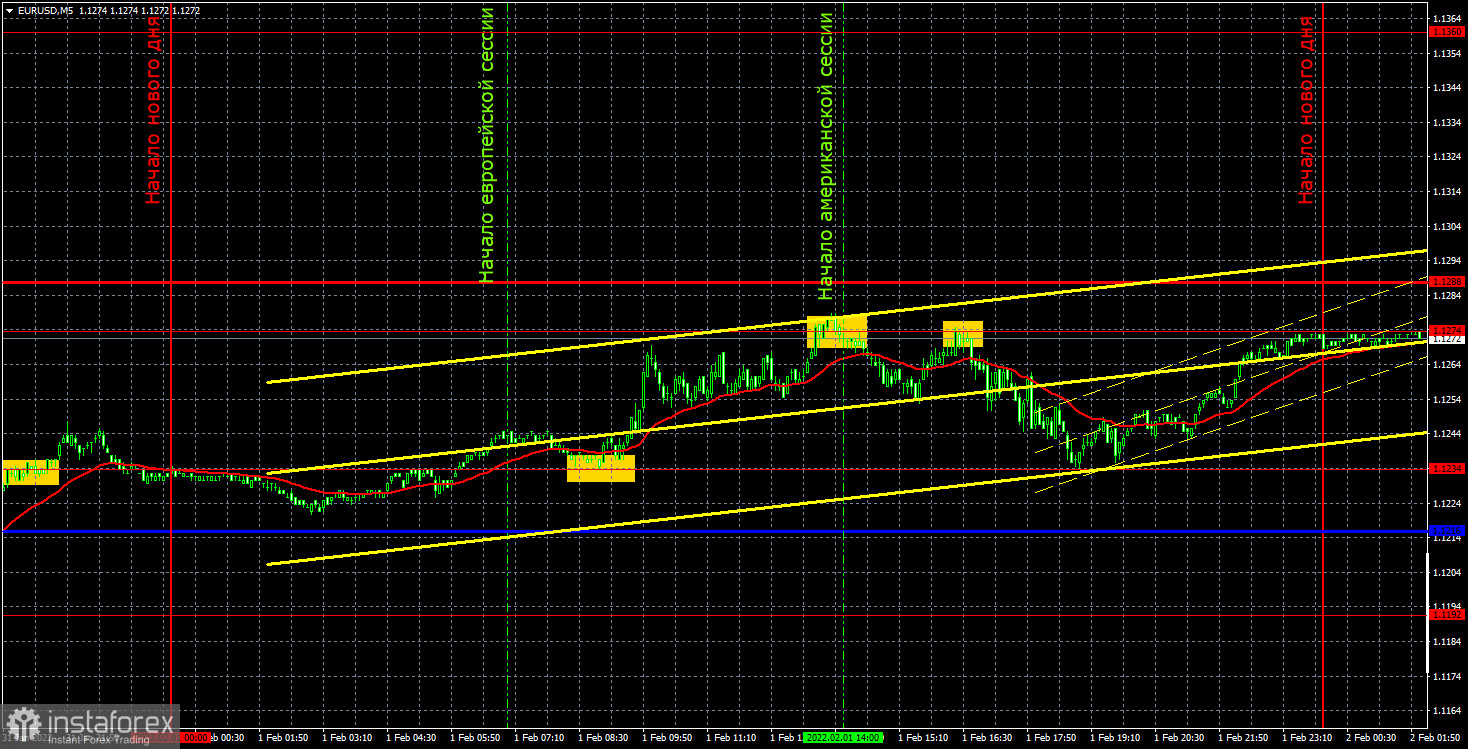Click the 1.1344 price scale value

point(1446,88)
